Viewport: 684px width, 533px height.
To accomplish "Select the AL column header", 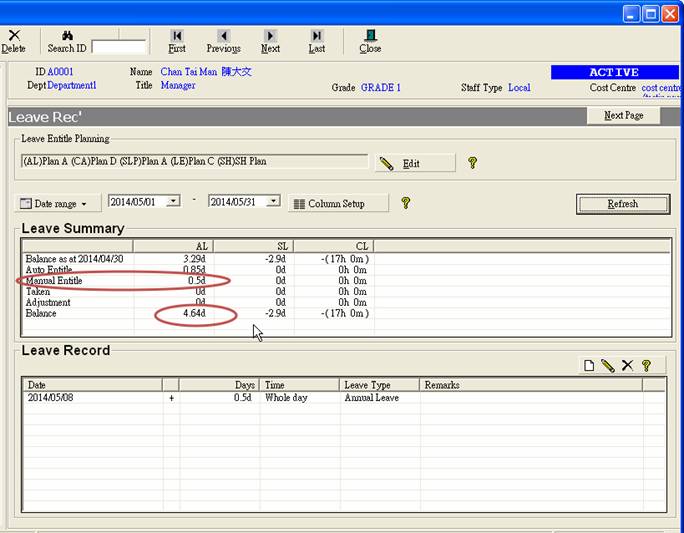I will point(173,246).
